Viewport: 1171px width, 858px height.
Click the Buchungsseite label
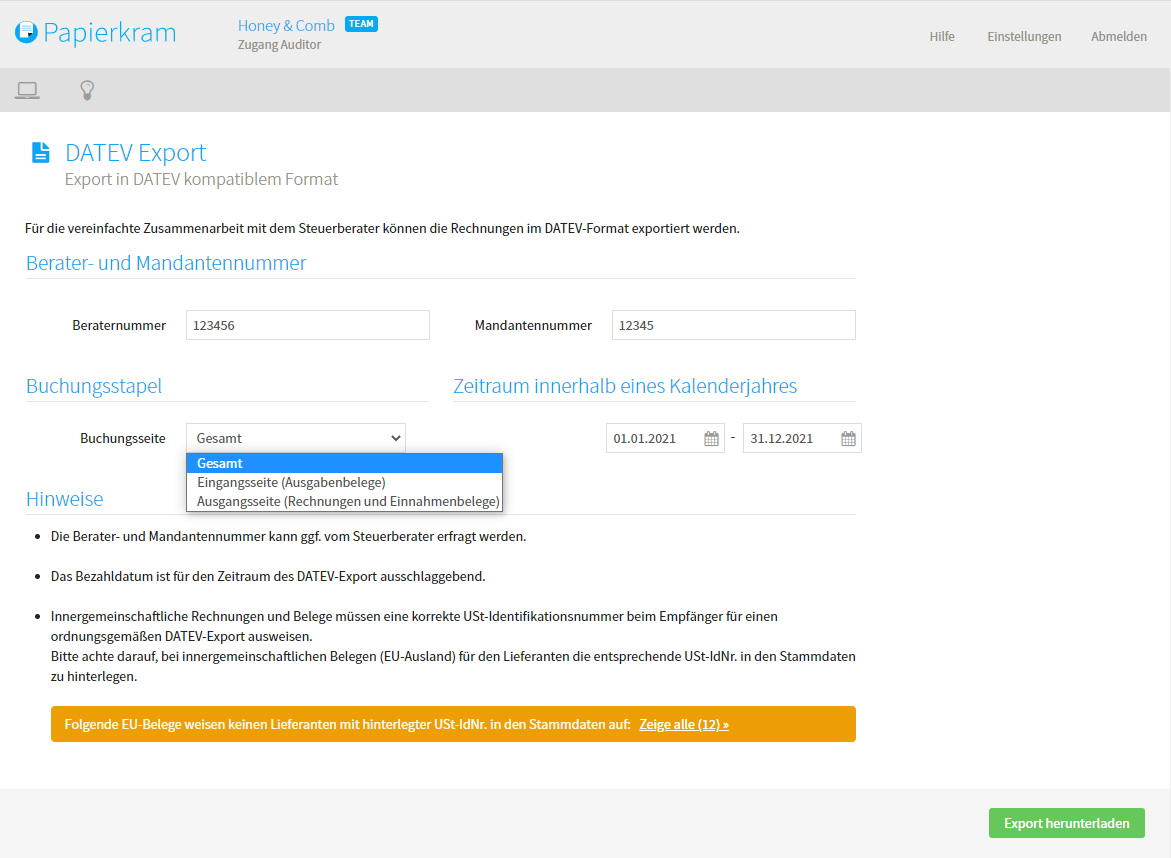pos(122,438)
